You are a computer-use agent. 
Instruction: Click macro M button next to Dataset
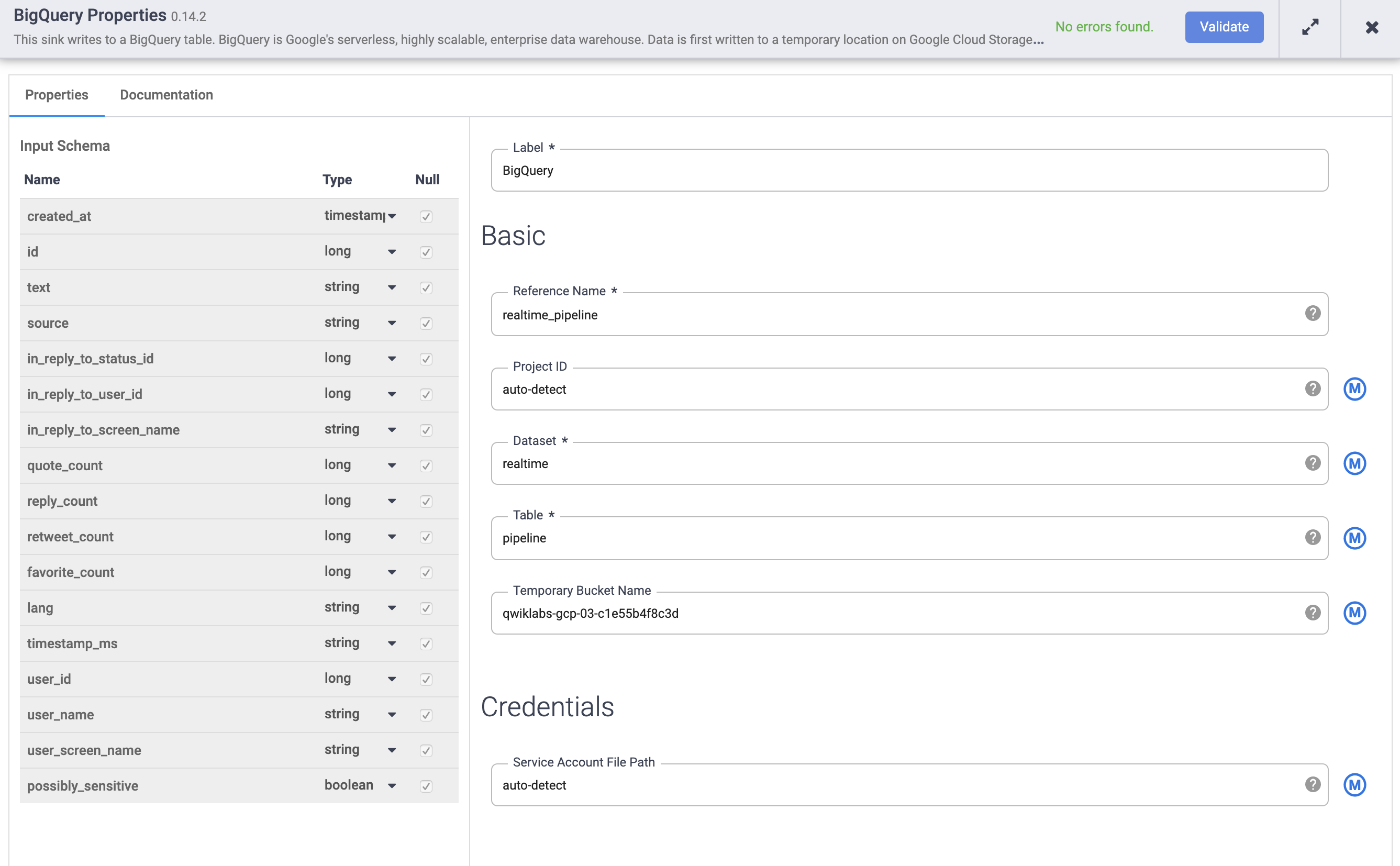(x=1354, y=463)
